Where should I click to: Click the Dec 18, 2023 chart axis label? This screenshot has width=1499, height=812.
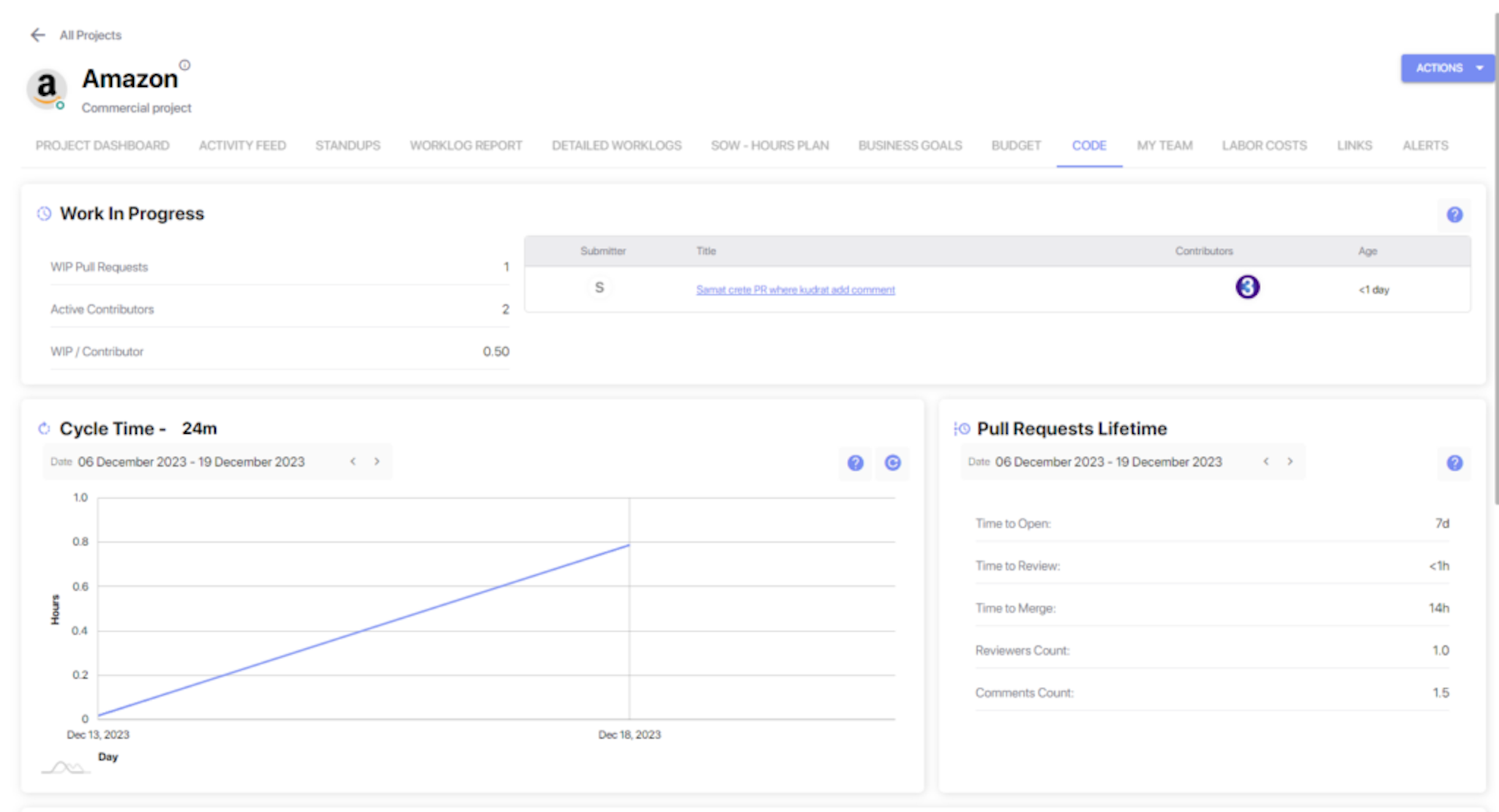[629, 734]
